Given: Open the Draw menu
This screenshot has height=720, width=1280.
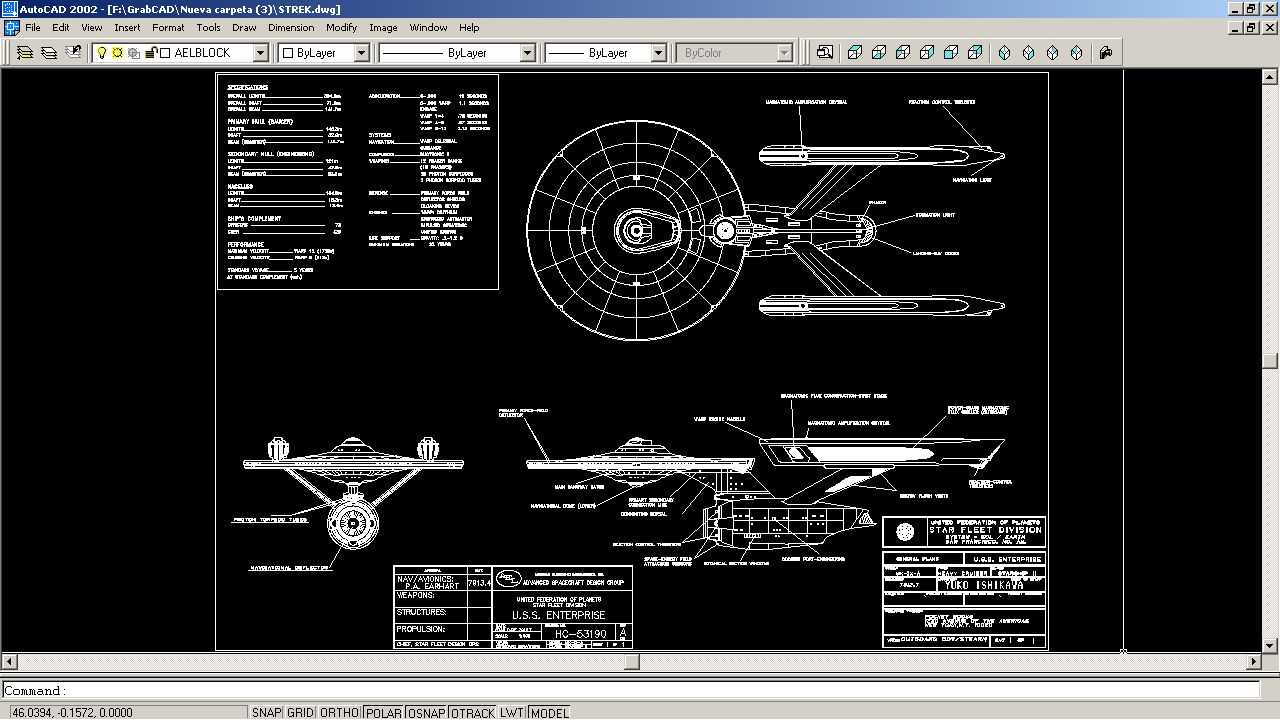Looking at the screenshot, I should click(244, 28).
